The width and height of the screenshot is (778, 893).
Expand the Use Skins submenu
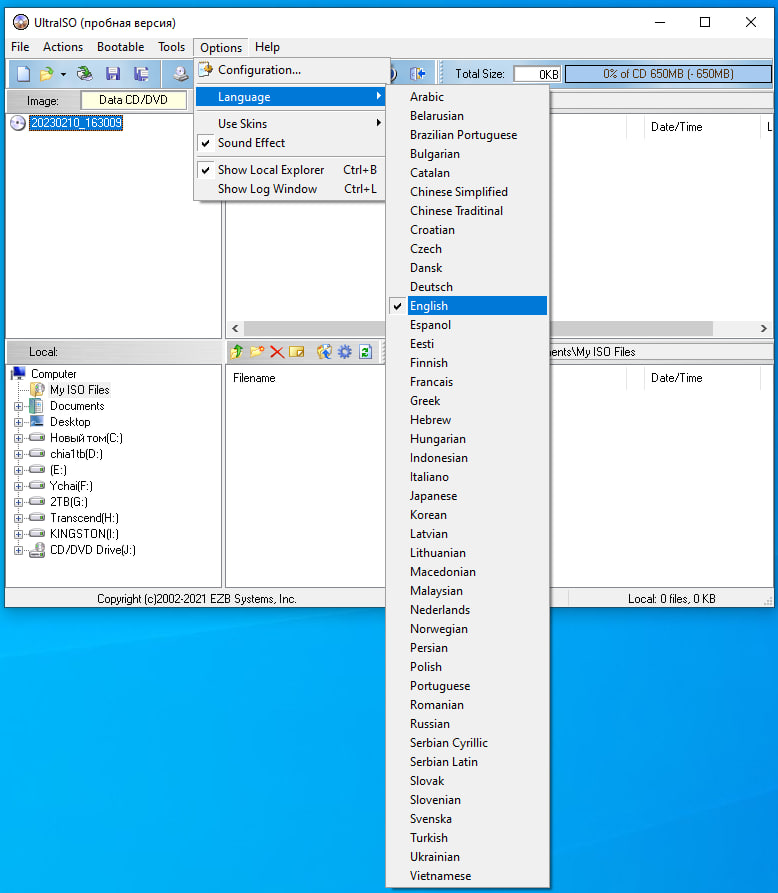coord(289,124)
